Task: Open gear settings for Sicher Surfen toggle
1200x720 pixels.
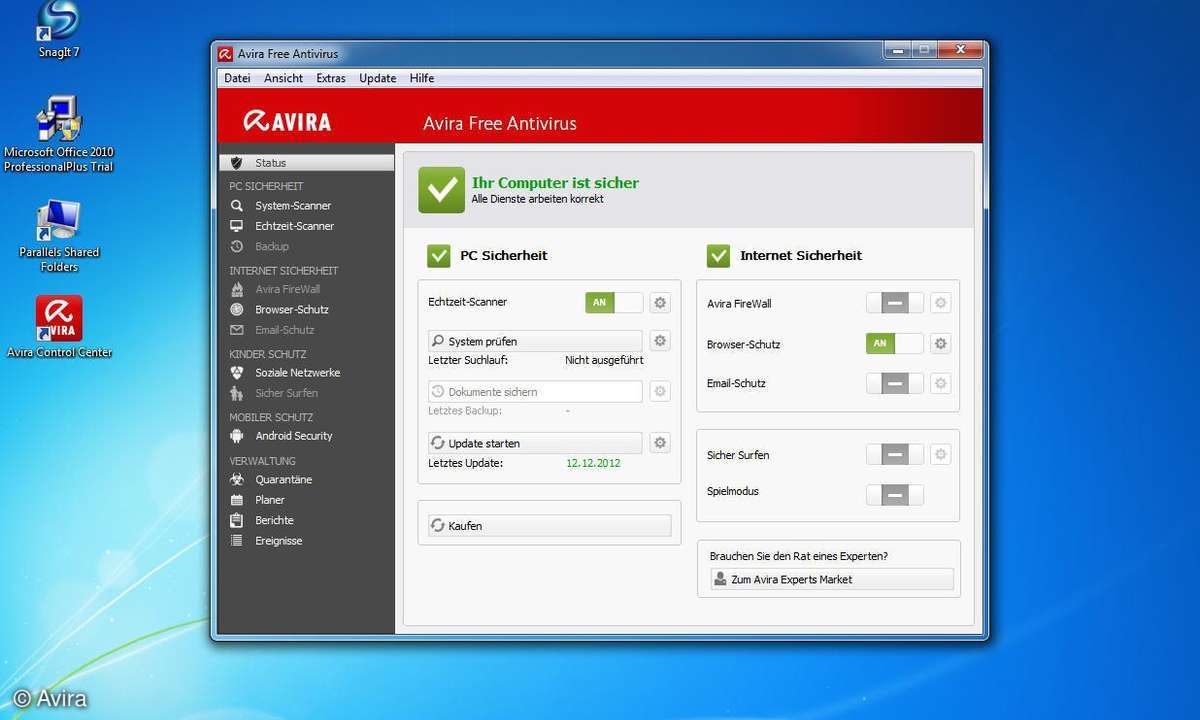Action: tap(940, 455)
